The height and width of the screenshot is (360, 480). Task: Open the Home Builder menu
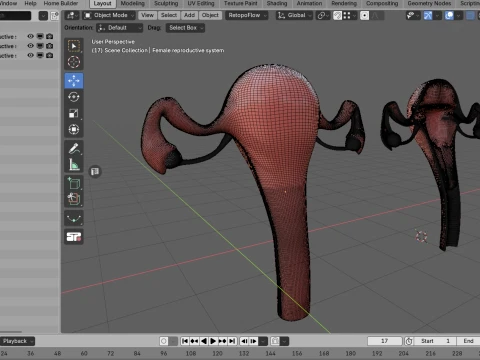coord(61,4)
